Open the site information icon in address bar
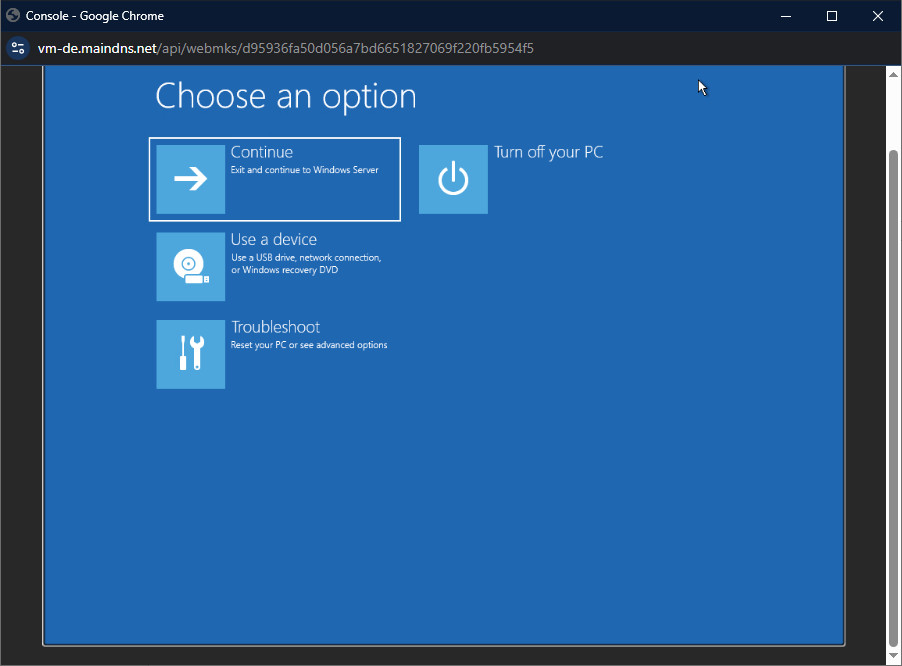 pos(17,48)
